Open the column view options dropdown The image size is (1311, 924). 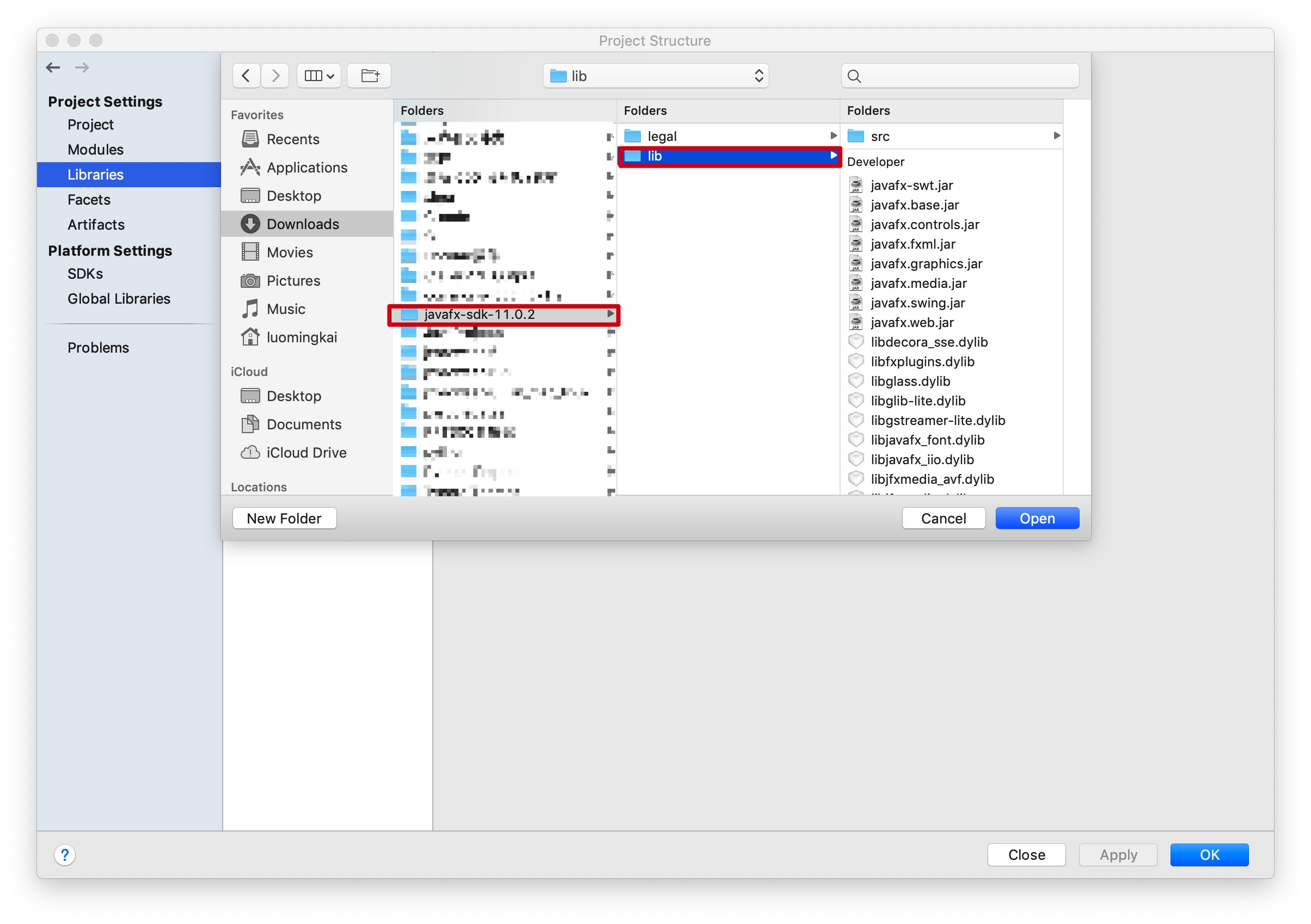click(318, 75)
